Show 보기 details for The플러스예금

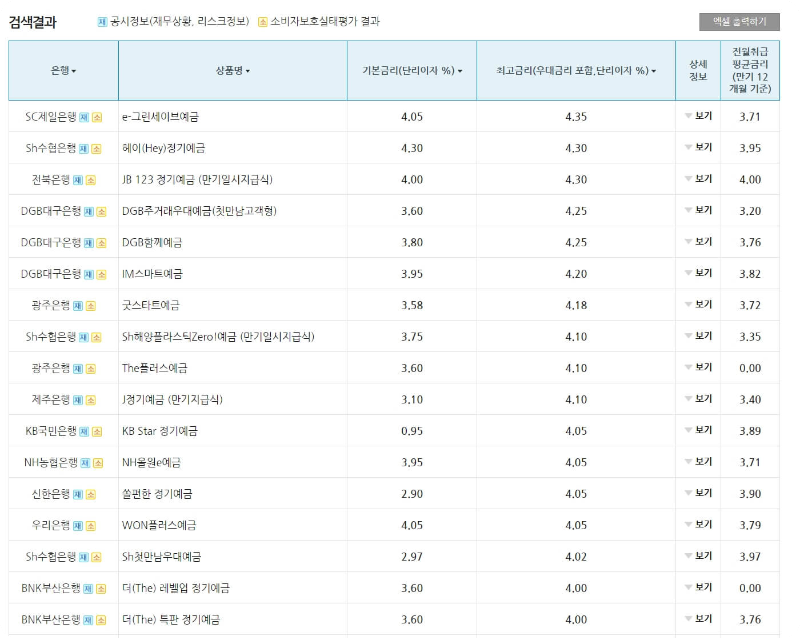pyautogui.click(x=698, y=367)
